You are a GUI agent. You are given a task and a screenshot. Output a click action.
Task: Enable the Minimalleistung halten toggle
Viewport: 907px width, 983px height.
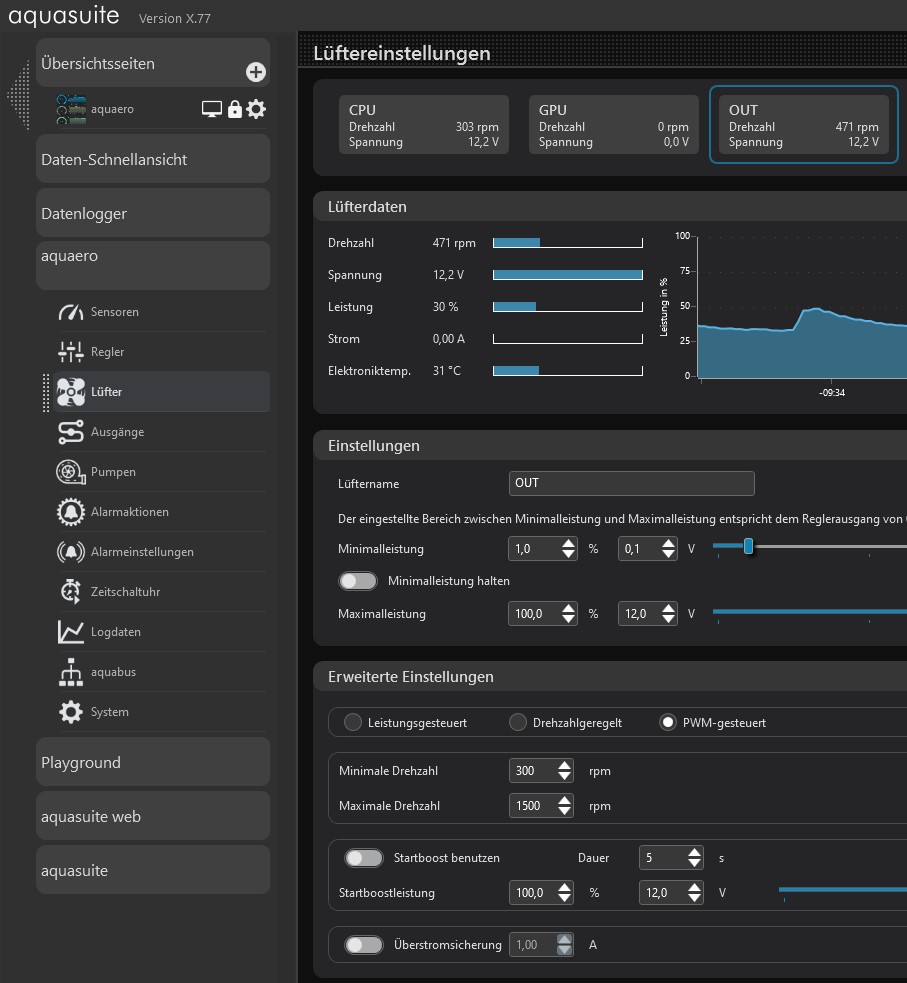pyautogui.click(x=359, y=581)
